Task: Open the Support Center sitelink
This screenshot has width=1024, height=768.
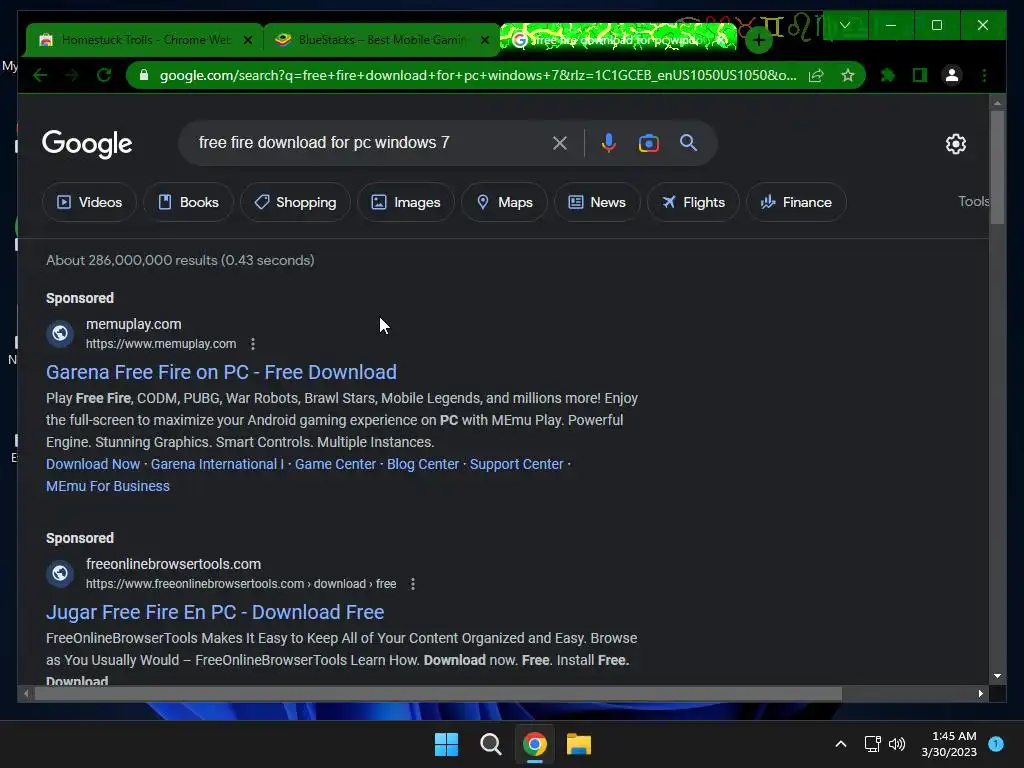Action: [517, 464]
